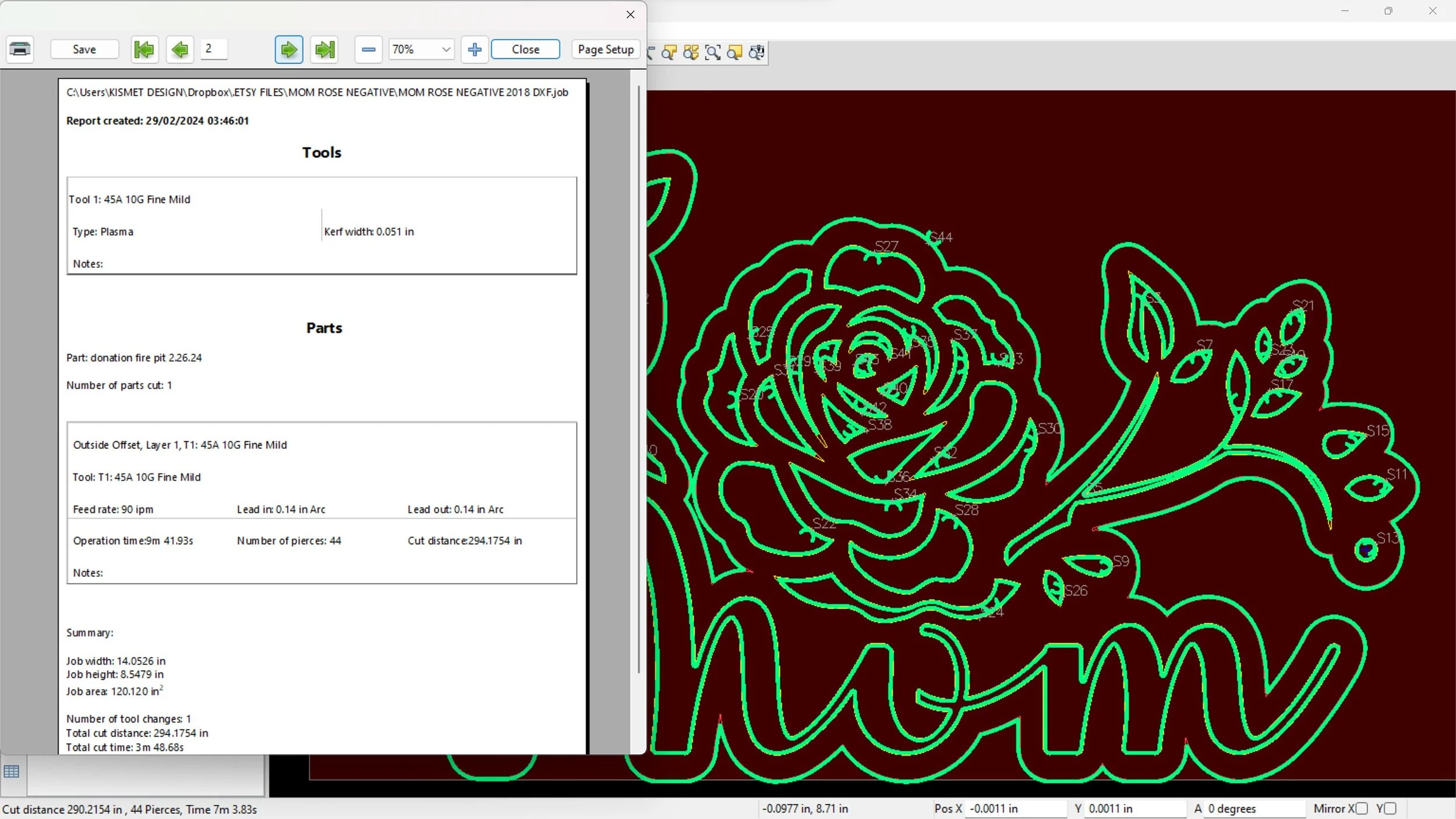Jump to the last report page
This screenshot has height=819, width=1456.
[x=325, y=49]
